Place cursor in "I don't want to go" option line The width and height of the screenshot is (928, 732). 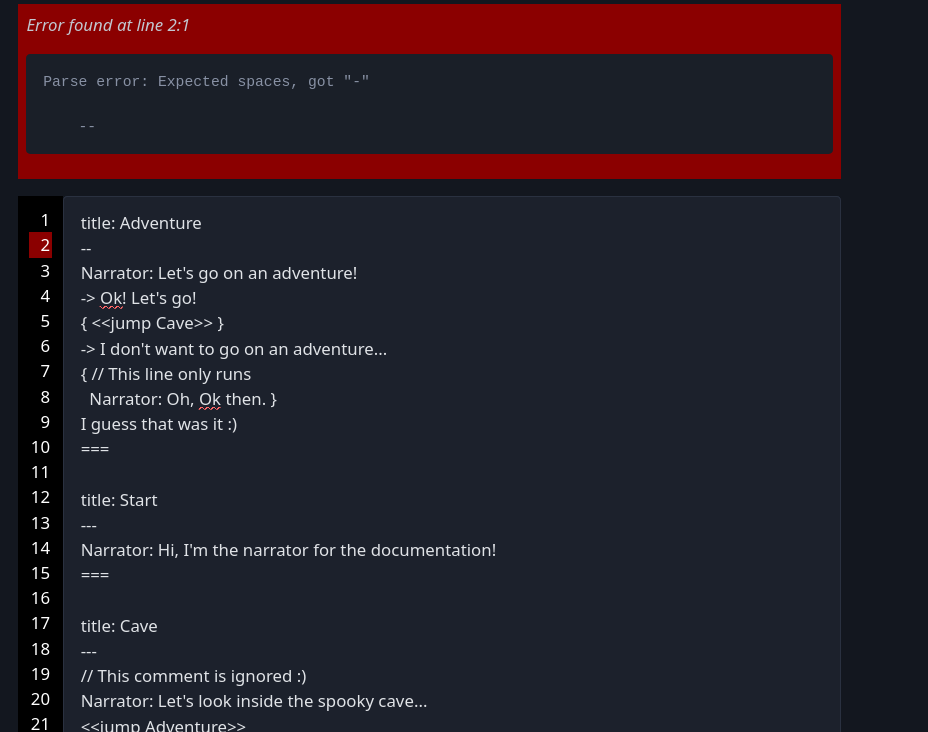coord(234,349)
